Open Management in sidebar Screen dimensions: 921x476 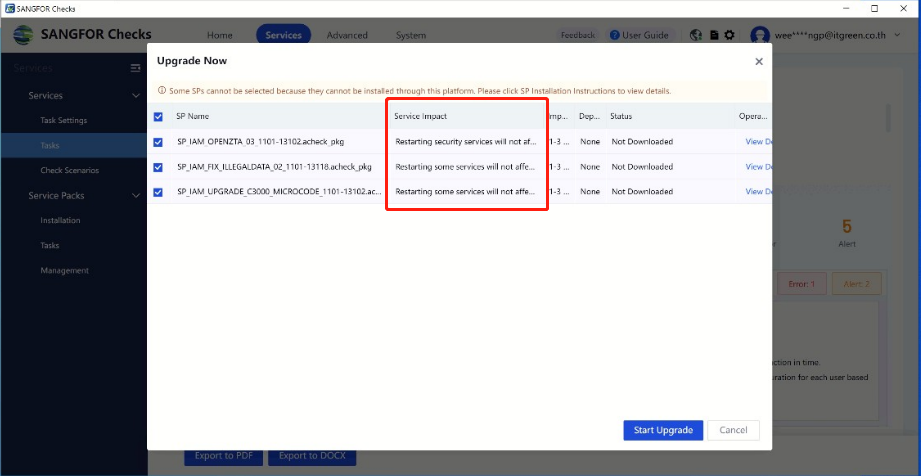click(65, 271)
